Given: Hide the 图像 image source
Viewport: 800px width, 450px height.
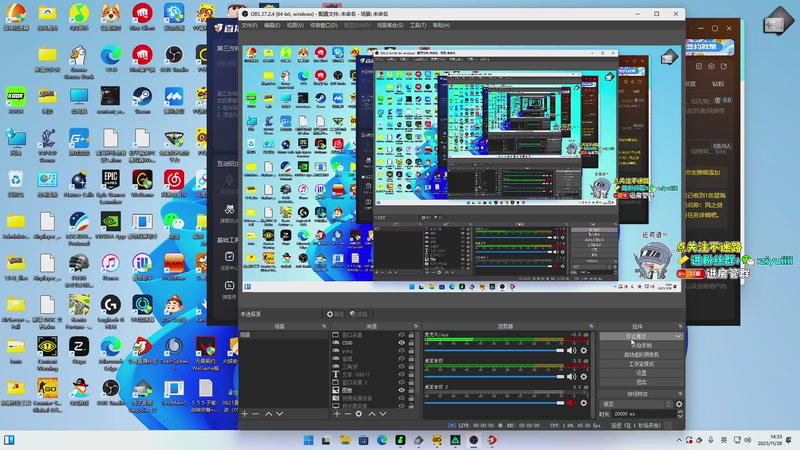Looking at the screenshot, I should click(x=402, y=390).
